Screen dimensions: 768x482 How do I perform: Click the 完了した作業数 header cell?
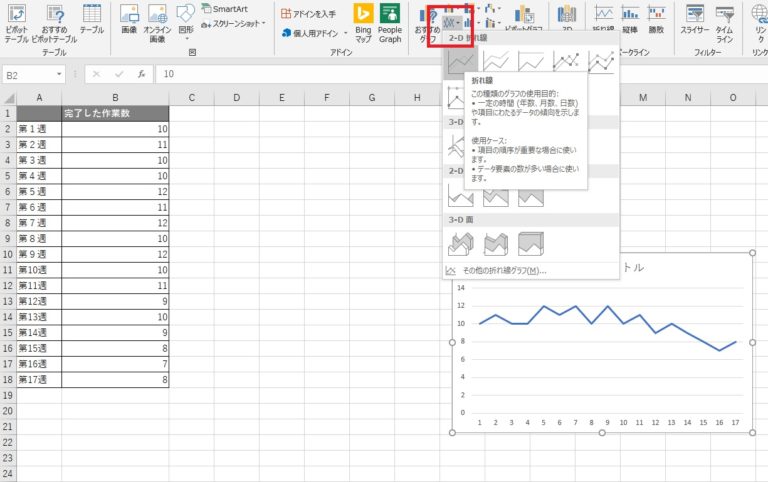point(115,113)
